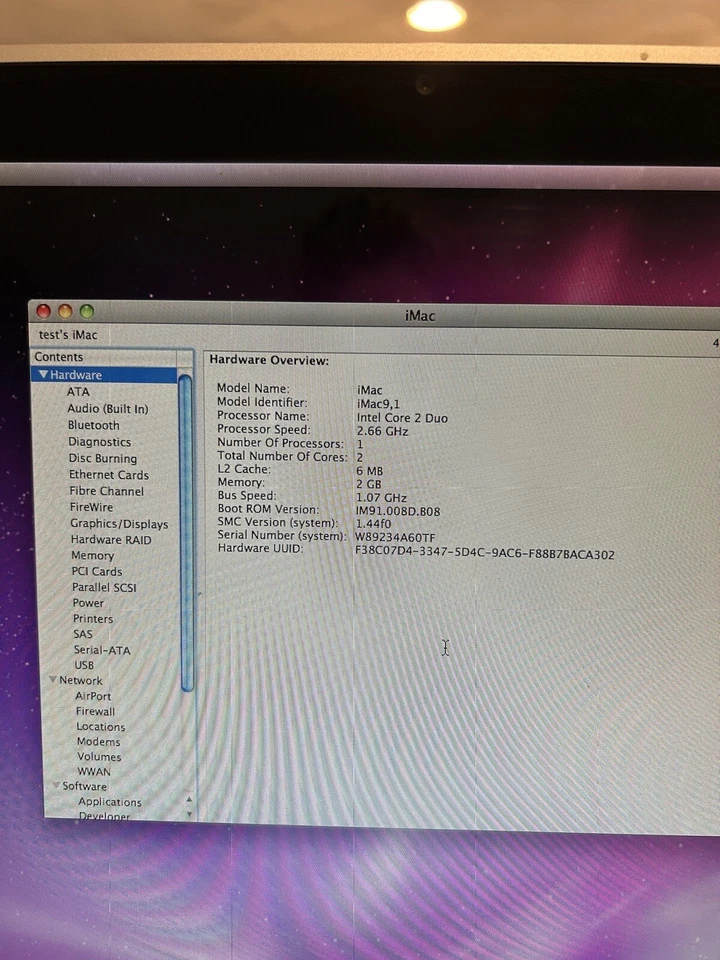The height and width of the screenshot is (960, 720).
Task: Click the Total Number Of Cores label
Action: point(282,457)
